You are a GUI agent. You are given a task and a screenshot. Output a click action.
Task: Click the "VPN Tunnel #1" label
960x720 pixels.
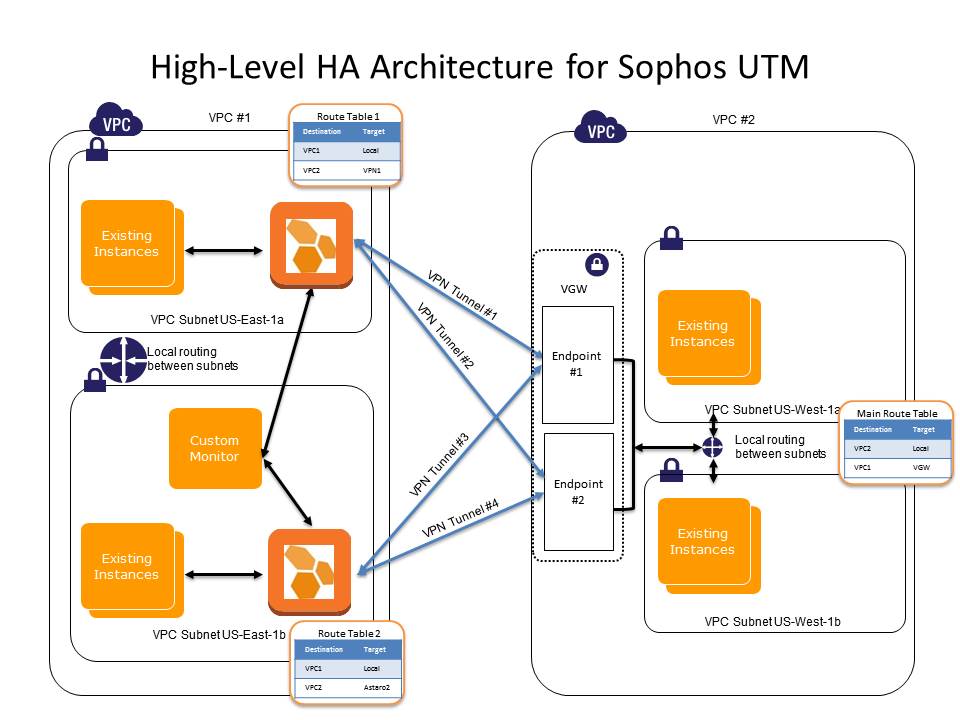pyautogui.click(x=462, y=295)
